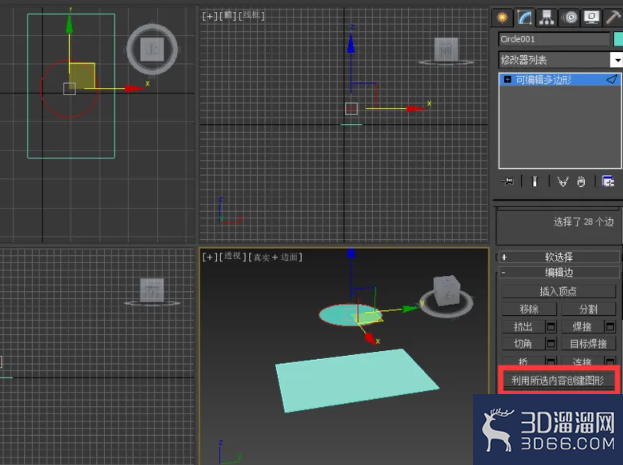The width and height of the screenshot is (623, 465).
Task: Open 桥 settings box
Action: 551,361
